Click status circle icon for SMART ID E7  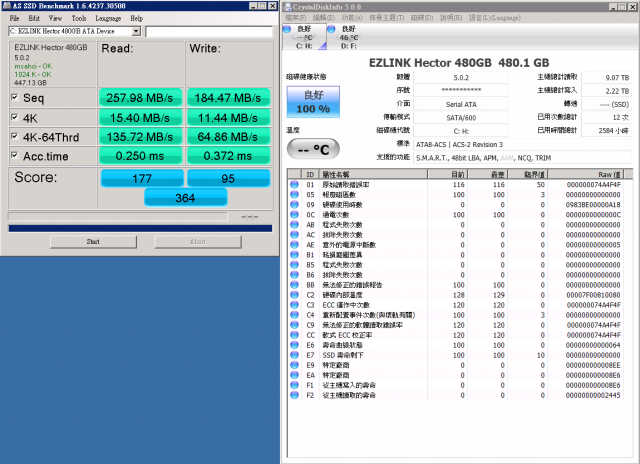[294, 355]
